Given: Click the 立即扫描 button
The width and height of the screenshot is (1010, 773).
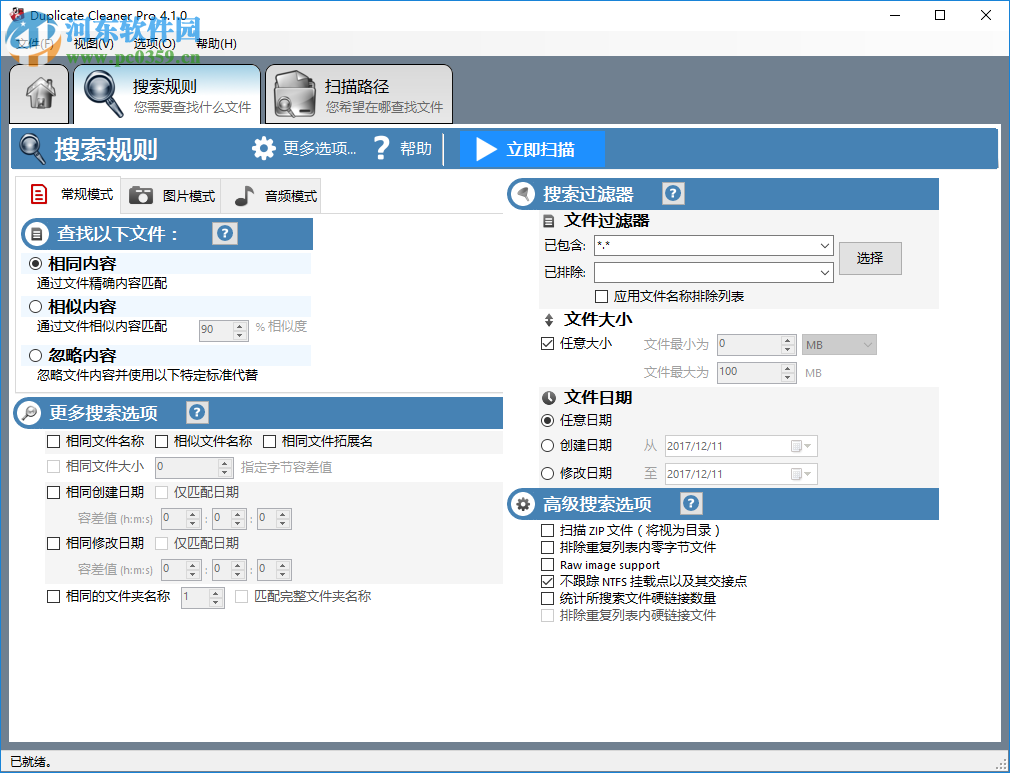Looking at the screenshot, I should [533, 147].
